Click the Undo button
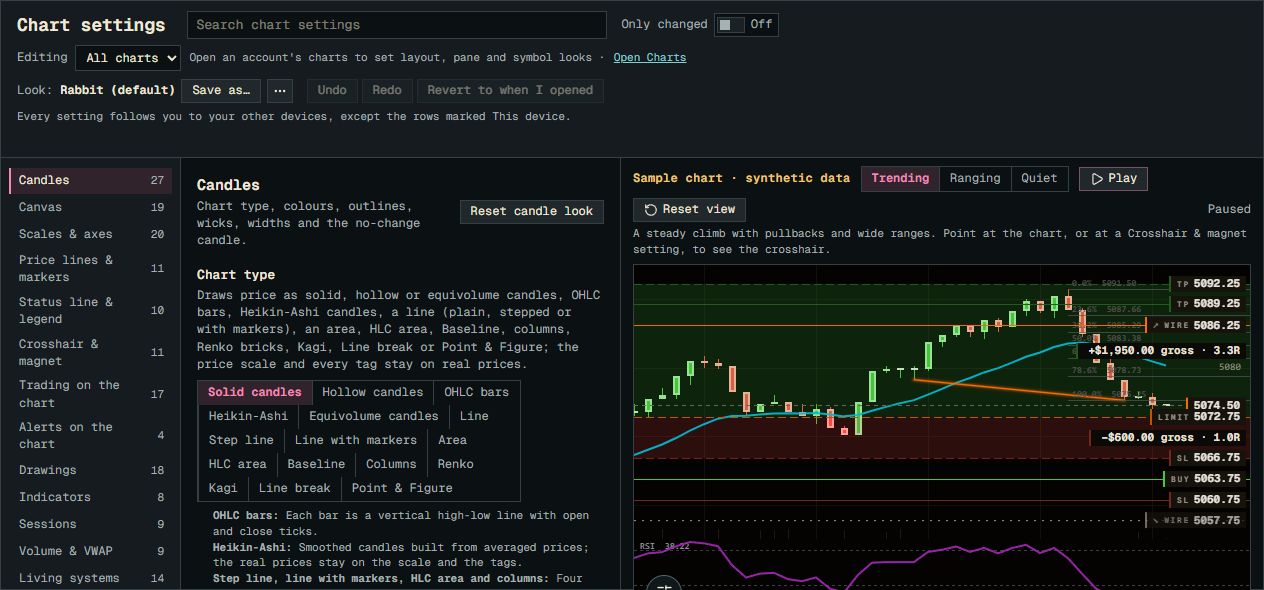1264x590 pixels. (332, 90)
